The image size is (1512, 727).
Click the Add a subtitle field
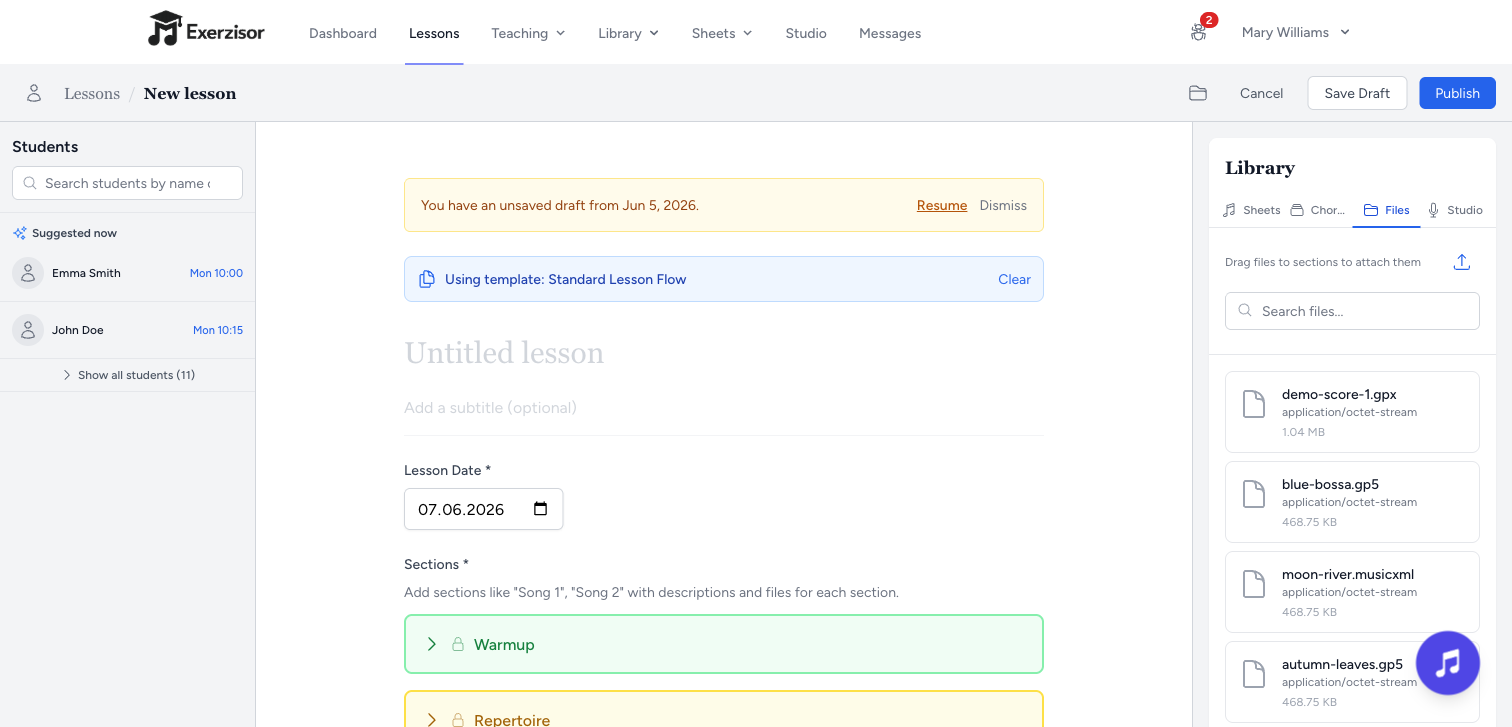[724, 407]
